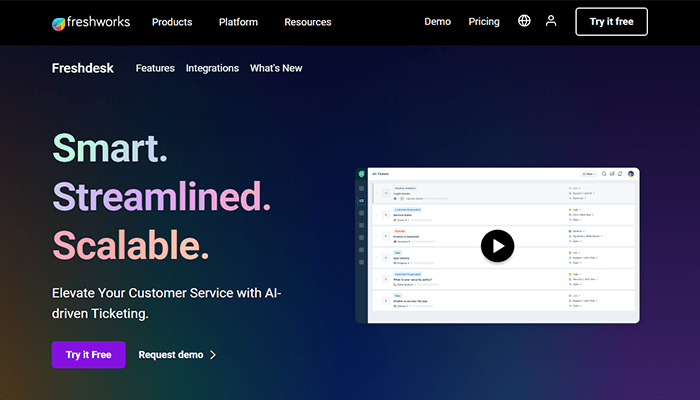Image resolution: width=700 pixels, height=400 pixels.
Task: Open the New dropdown in ticket preview
Action: (589, 174)
